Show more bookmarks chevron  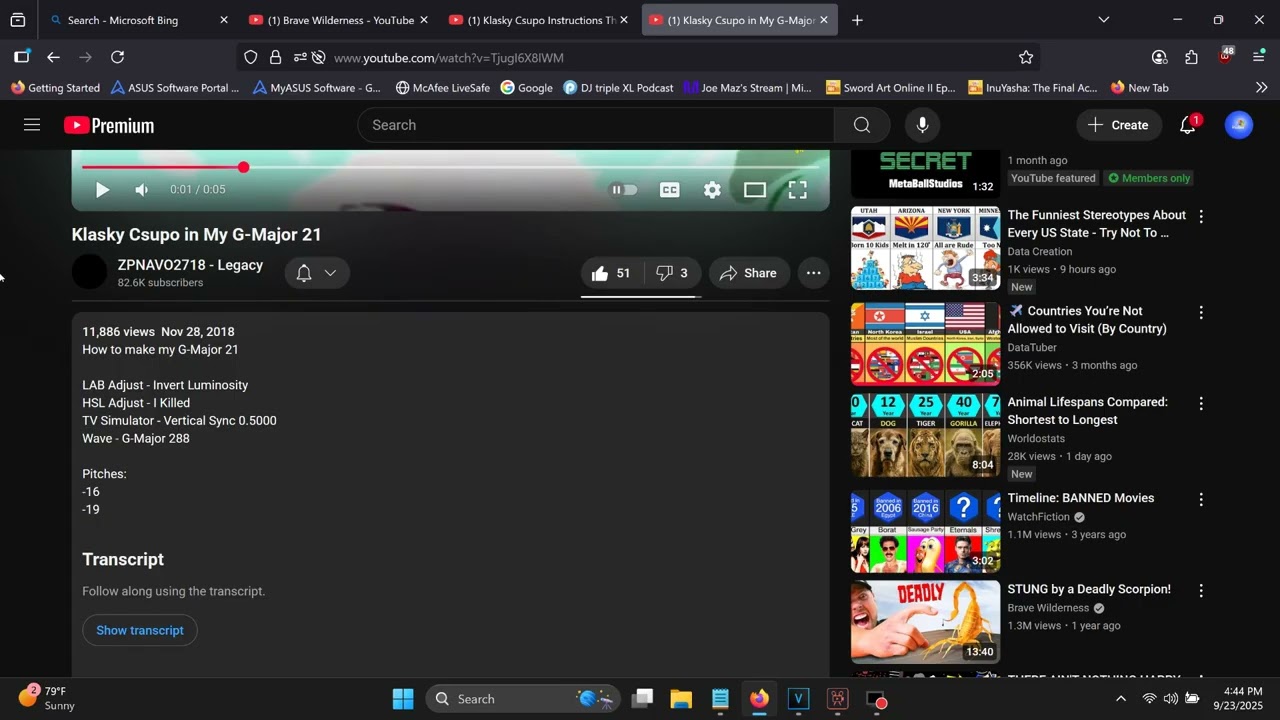point(1261,87)
